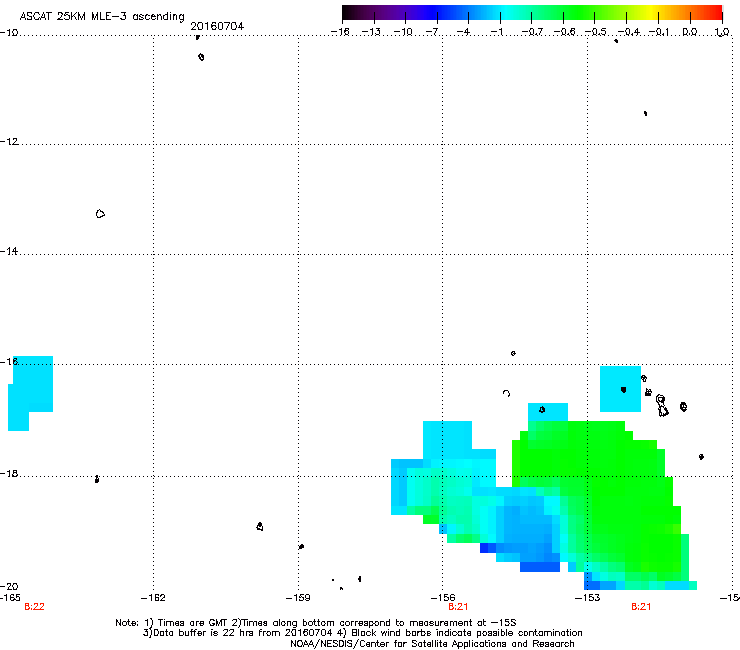Screen dimensions: 740x650
Task: Click the -16 color scale label
Action: pyautogui.click(x=340, y=32)
